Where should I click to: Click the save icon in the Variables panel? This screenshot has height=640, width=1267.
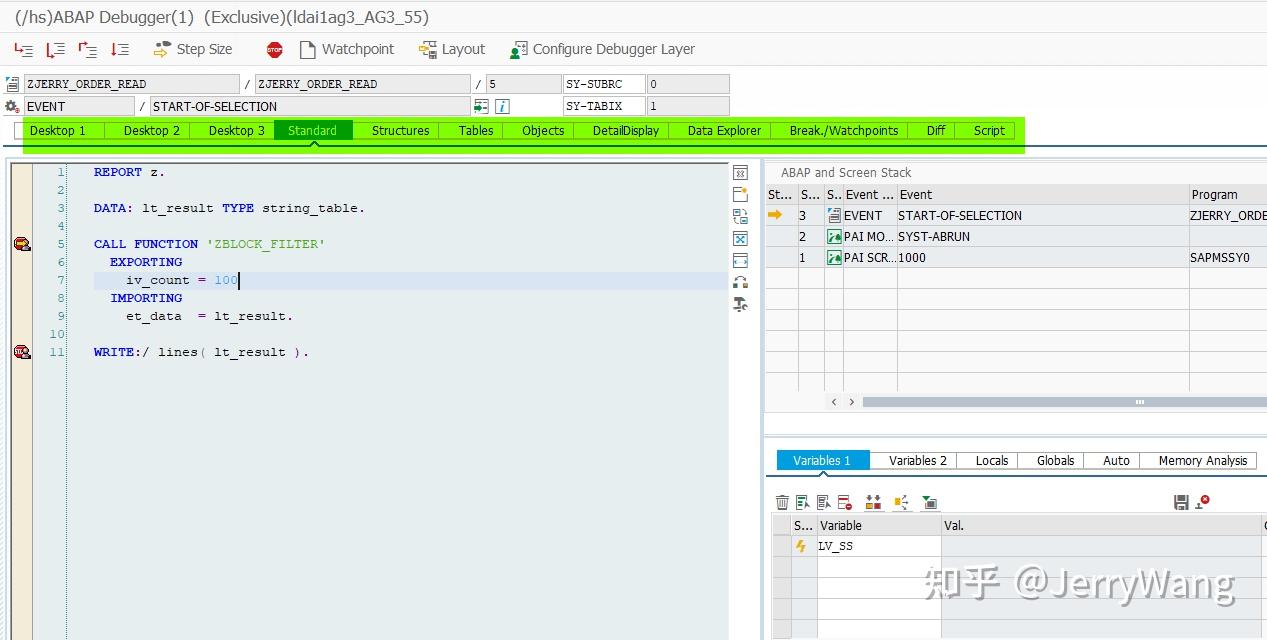(x=1180, y=501)
